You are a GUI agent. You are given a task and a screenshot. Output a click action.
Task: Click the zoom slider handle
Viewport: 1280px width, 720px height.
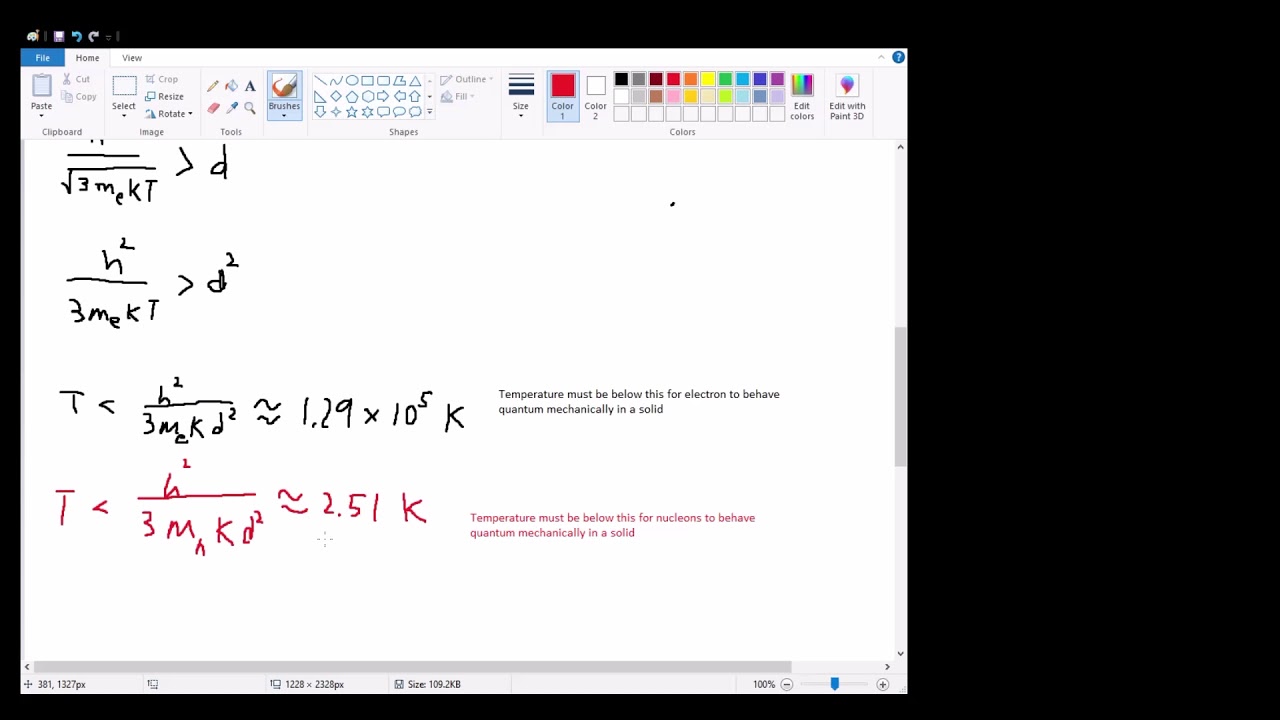click(834, 684)
